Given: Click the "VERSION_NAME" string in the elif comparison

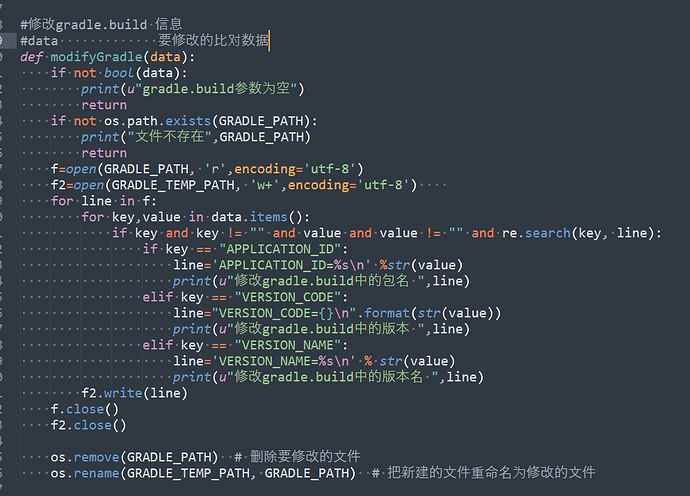Looking at the screenshot, I should point(290,345).
